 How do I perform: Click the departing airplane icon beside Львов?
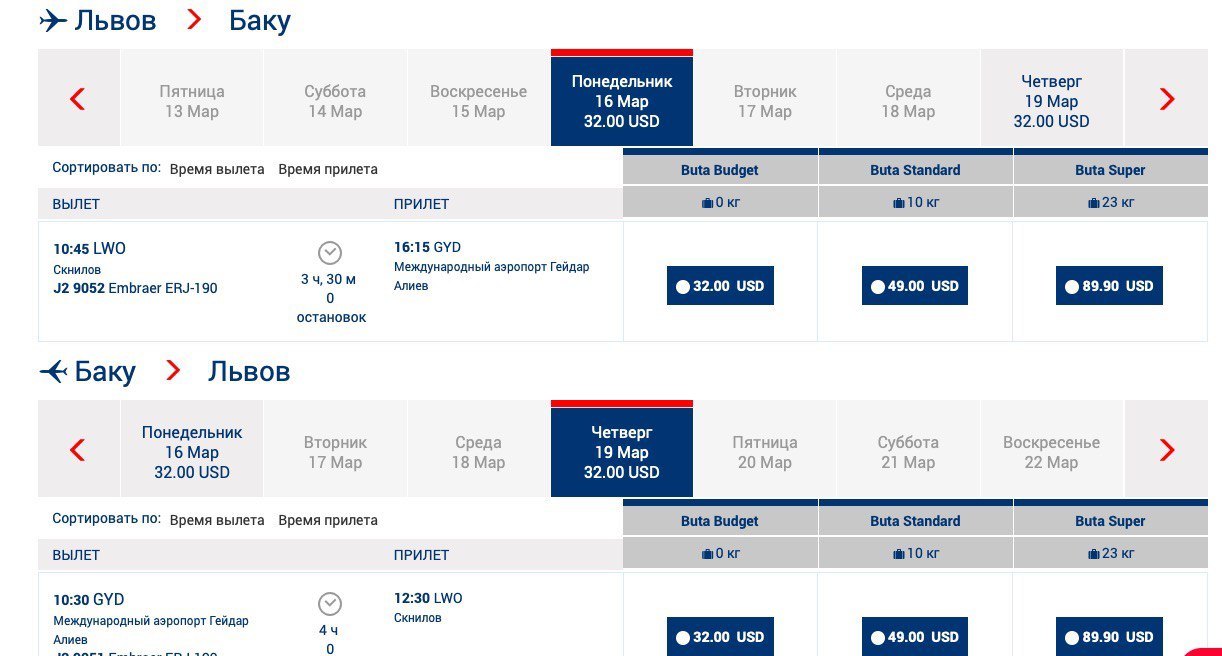pos(53,20)
